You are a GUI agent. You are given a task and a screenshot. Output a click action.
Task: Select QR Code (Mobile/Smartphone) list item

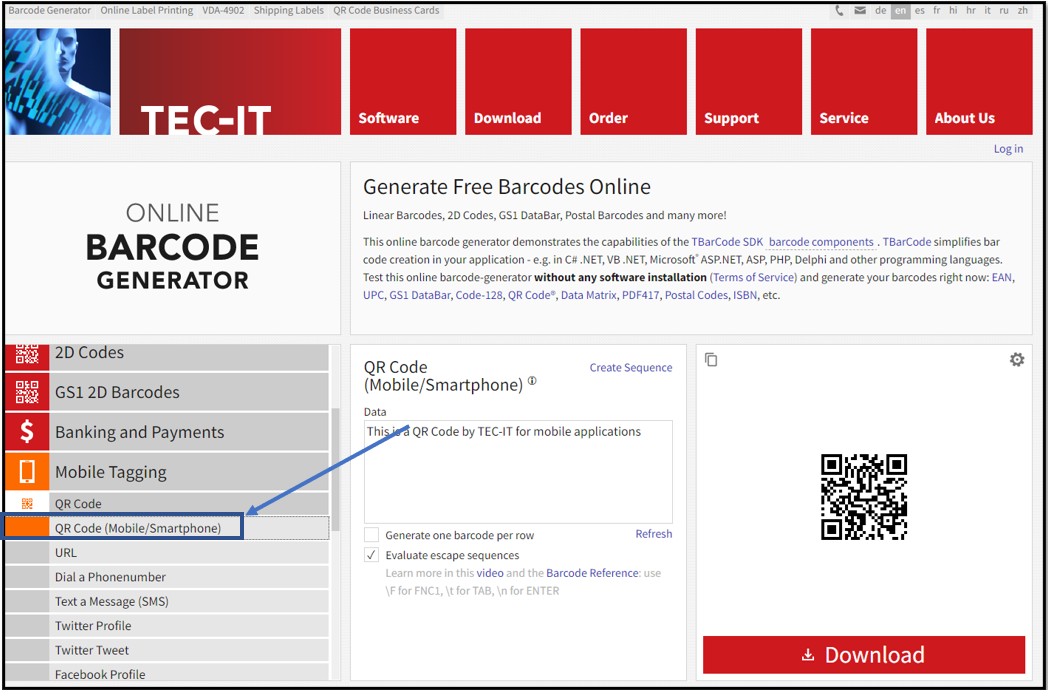point(167,528)
